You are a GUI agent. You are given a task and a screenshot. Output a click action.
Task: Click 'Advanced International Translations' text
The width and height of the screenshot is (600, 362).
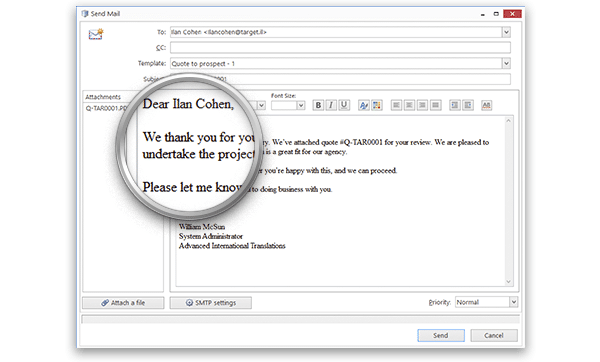tap(232, 246)
